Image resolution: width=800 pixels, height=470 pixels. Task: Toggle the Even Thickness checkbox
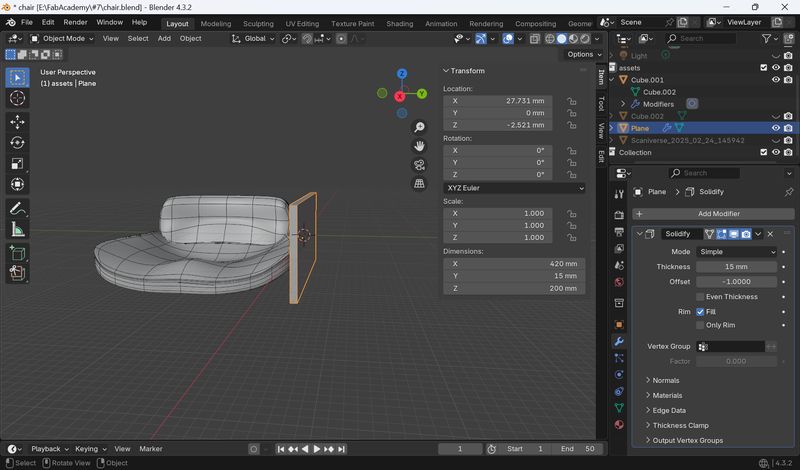coord(700,296)
